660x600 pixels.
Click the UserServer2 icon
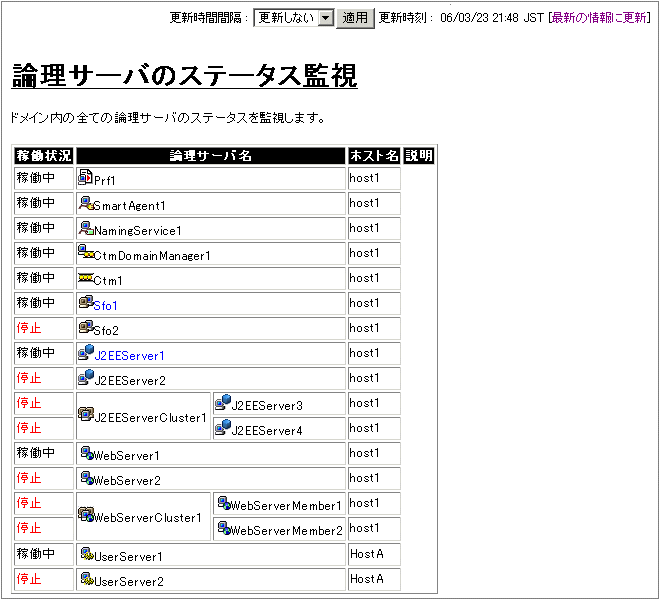point(87,579)
